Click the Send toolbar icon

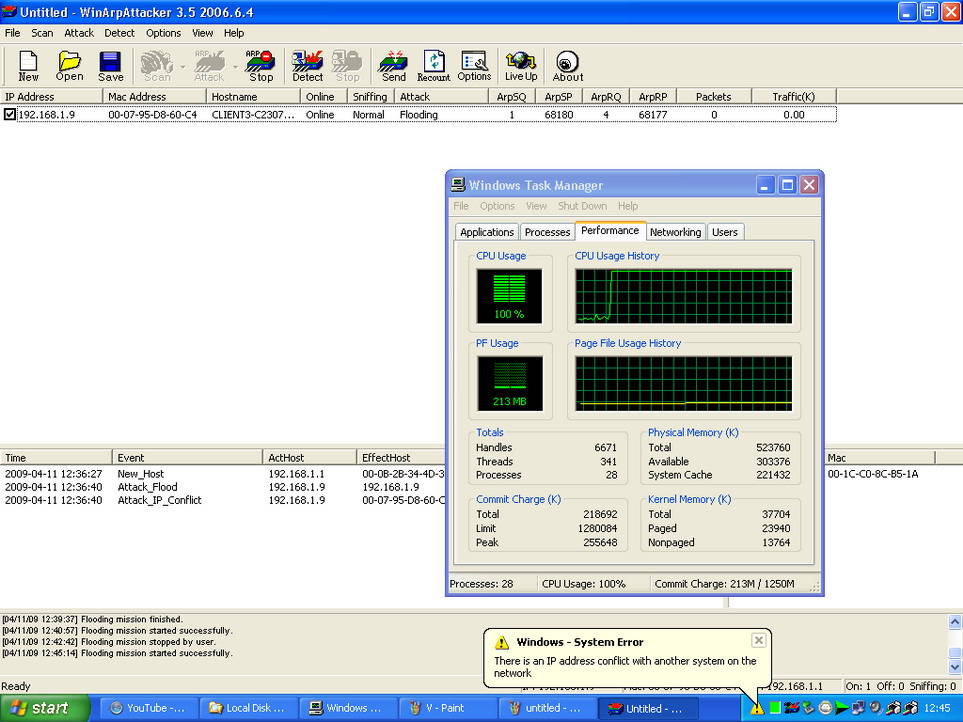pos(394,66)
